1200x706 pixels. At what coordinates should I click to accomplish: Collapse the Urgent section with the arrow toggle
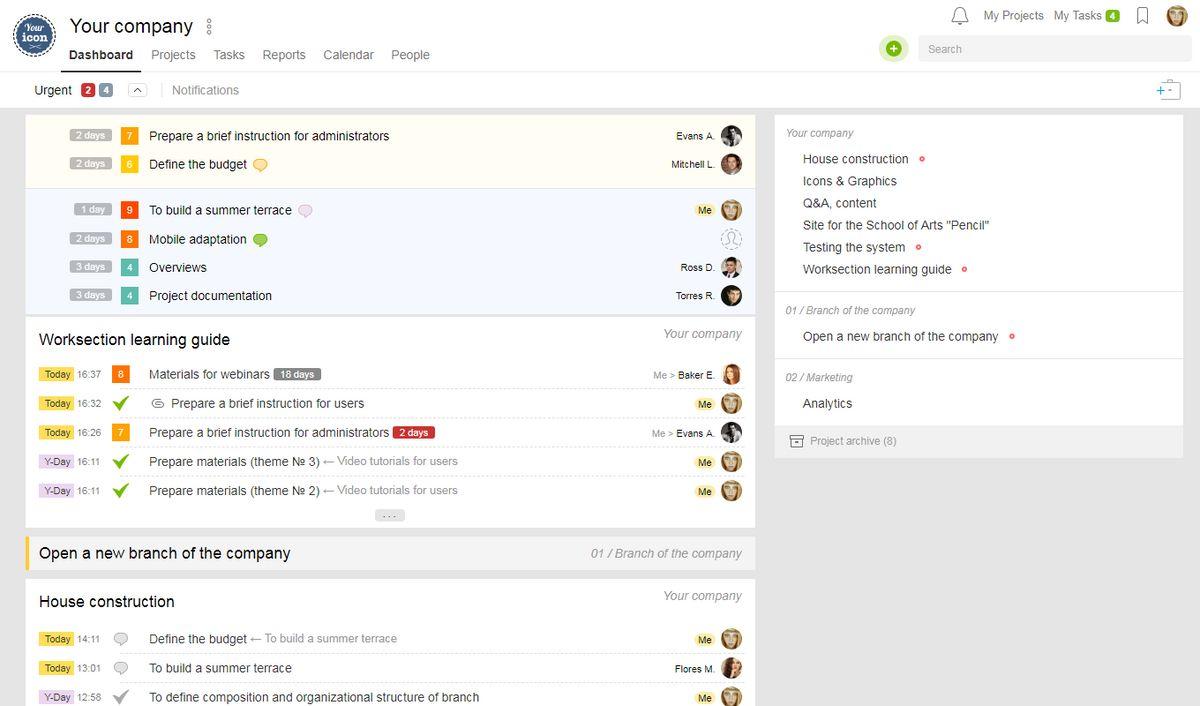(x=138, y=90)
